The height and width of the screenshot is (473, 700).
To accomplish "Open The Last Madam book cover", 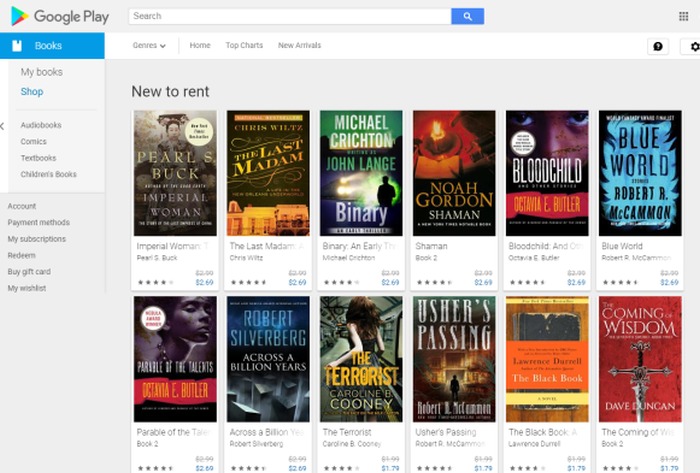I will [x=268, y=173].
